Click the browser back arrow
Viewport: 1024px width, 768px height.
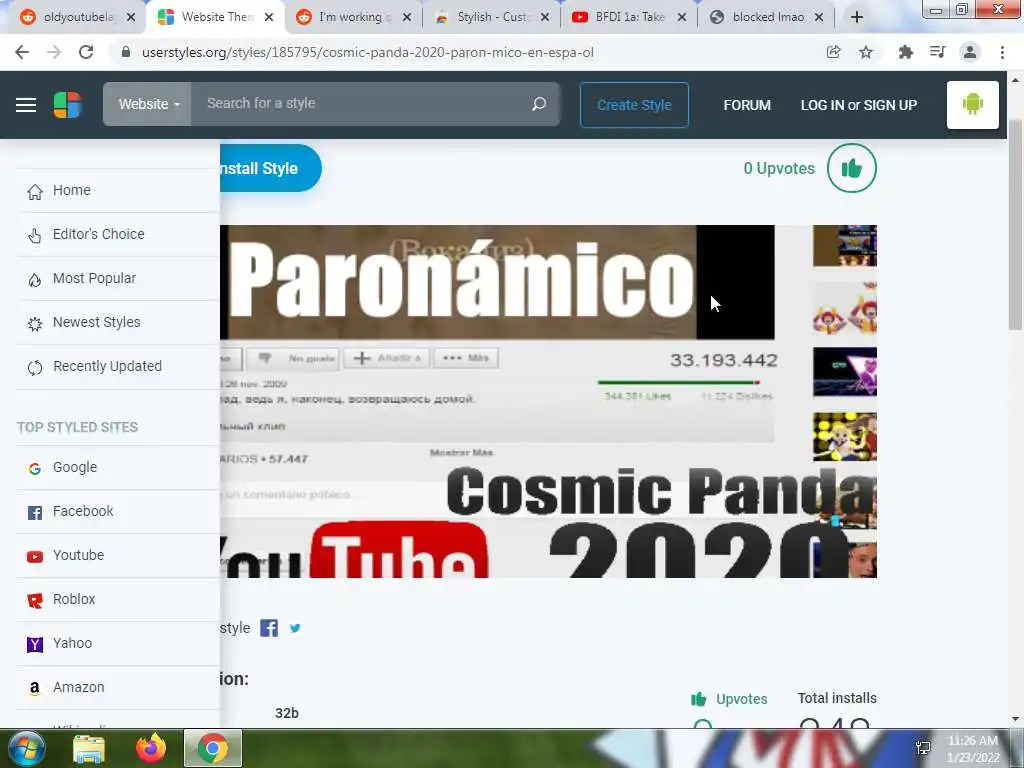pyautogui.click(x=22, y=52)
